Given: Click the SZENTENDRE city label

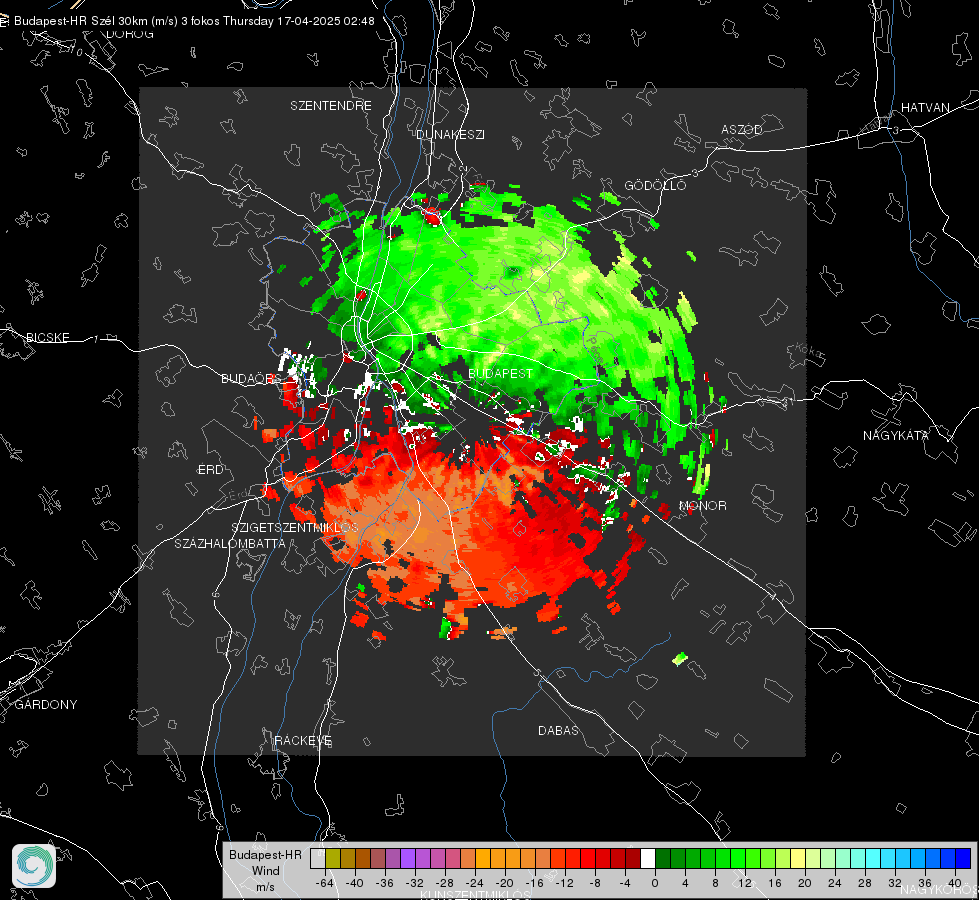Looking at the screenshot, I should [331, 106].
